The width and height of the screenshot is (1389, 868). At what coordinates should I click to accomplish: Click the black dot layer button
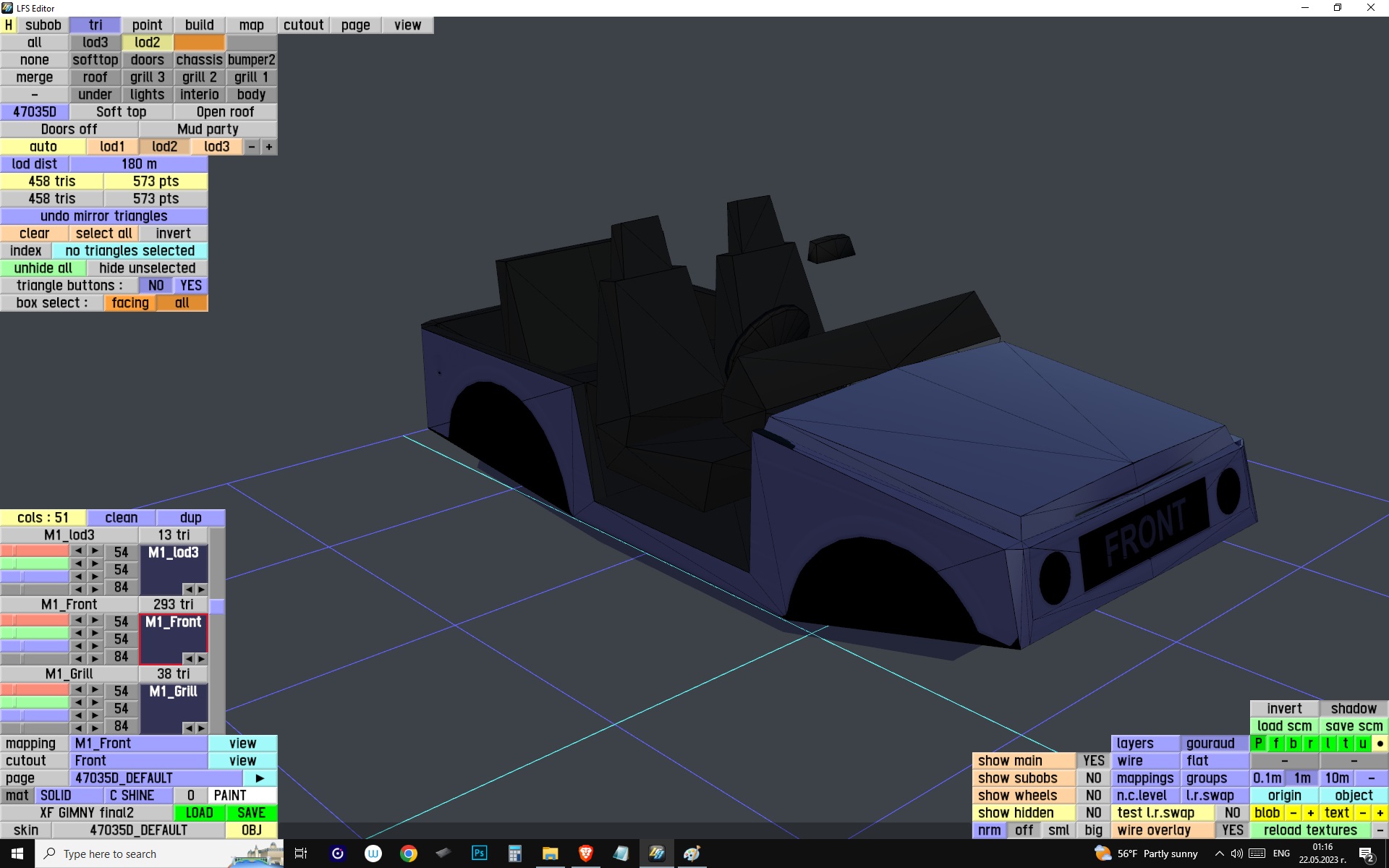click(x=1380, y=744)
